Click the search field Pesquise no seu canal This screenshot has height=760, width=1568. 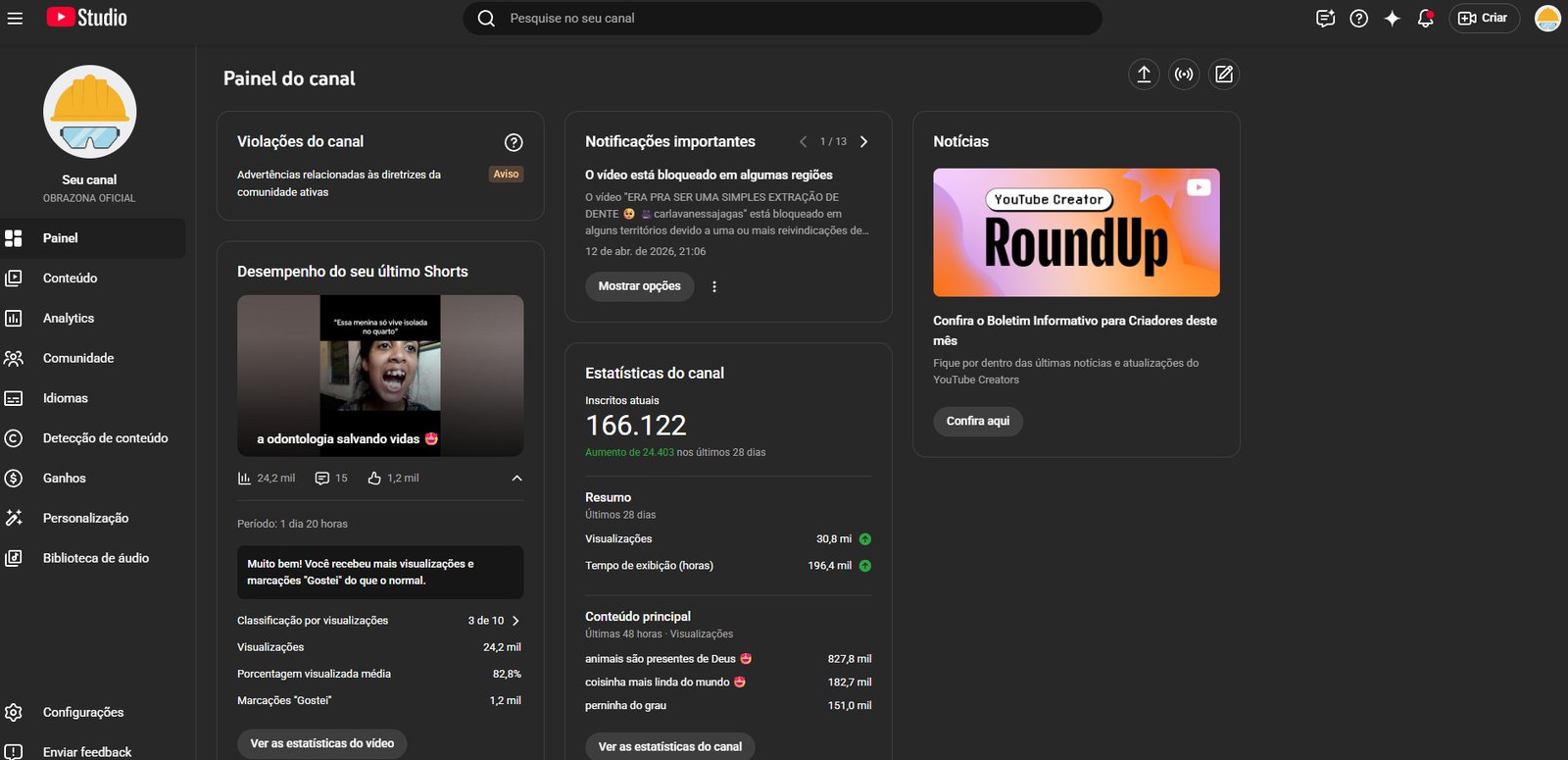(x=784, y=19)
